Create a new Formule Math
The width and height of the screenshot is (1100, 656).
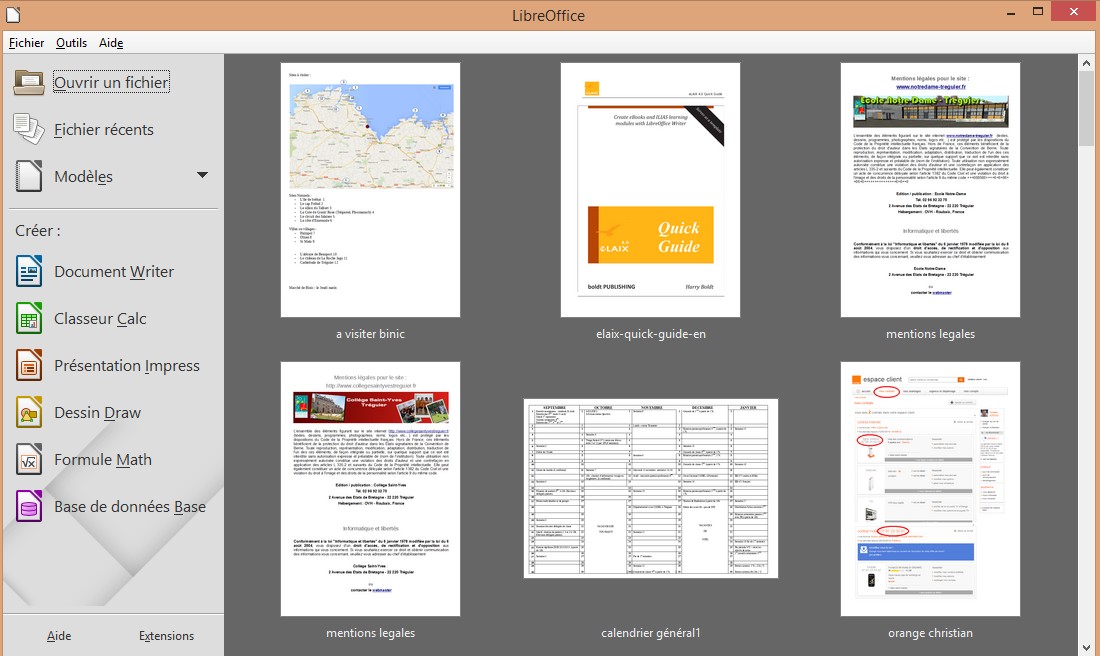103,460
